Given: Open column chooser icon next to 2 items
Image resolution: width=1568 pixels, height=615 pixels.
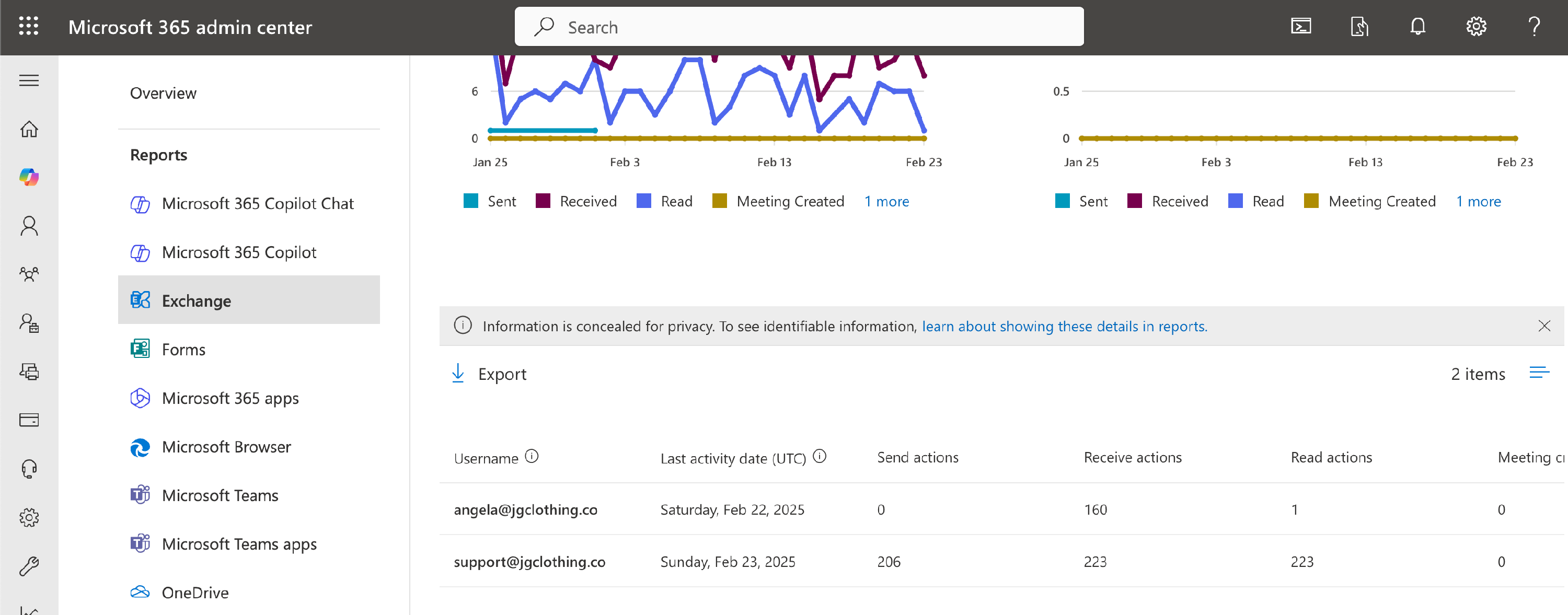Looking at the screenshot, I should pyautogui.click(x=1539, y=373).
